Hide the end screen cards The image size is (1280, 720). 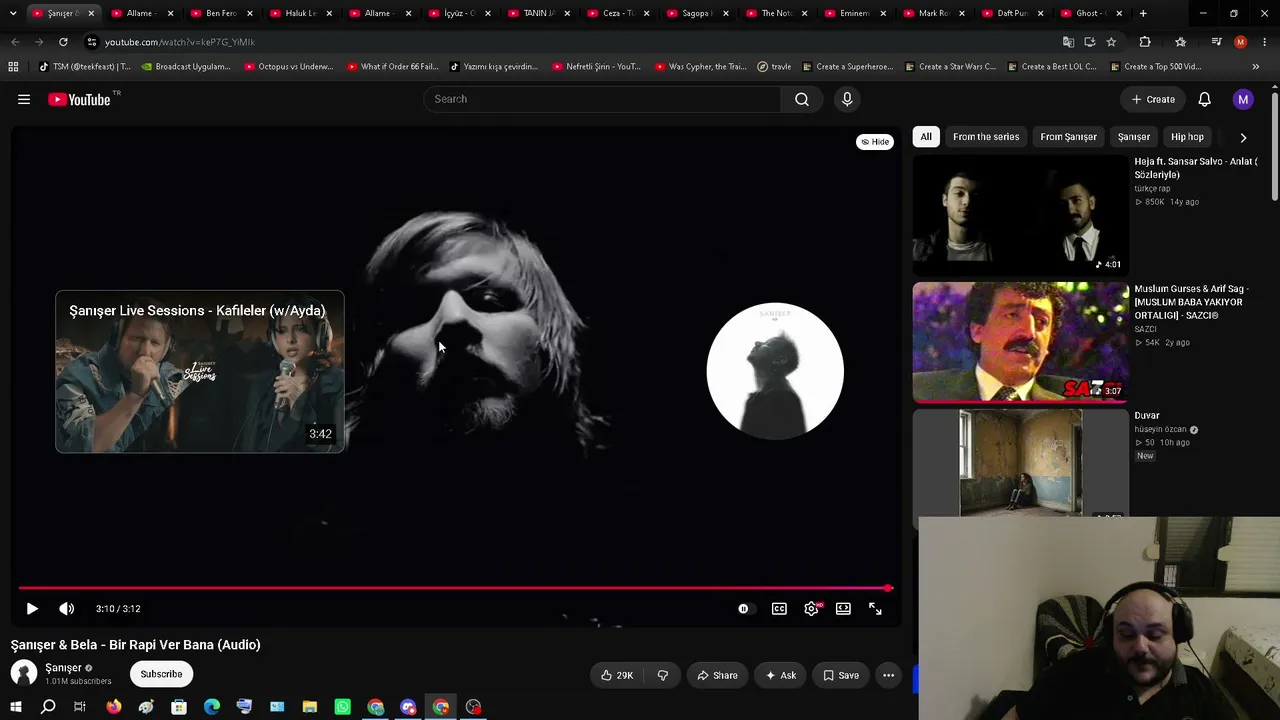[875, 142]
